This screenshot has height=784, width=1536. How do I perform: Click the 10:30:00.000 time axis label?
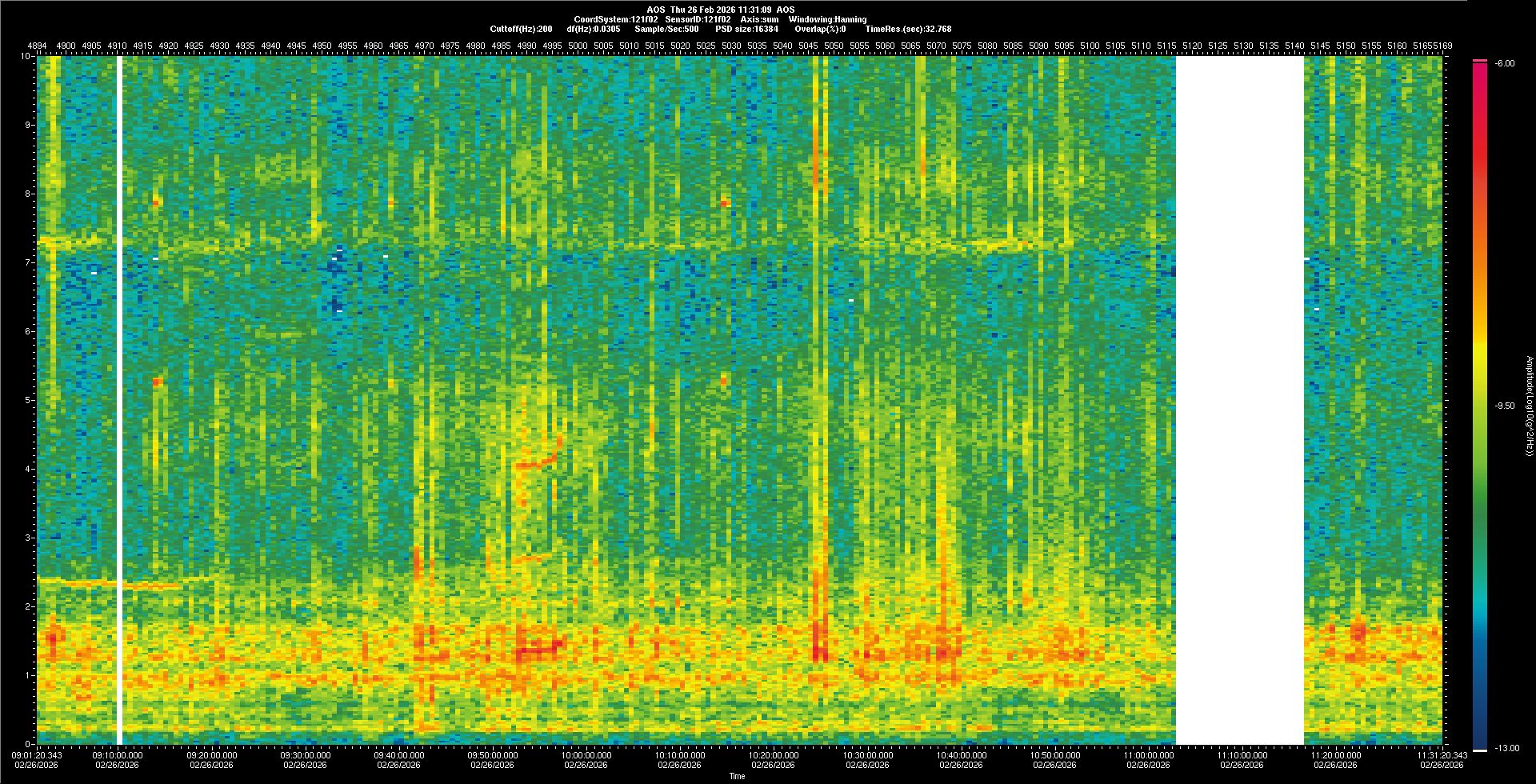[x=867, y=755]
